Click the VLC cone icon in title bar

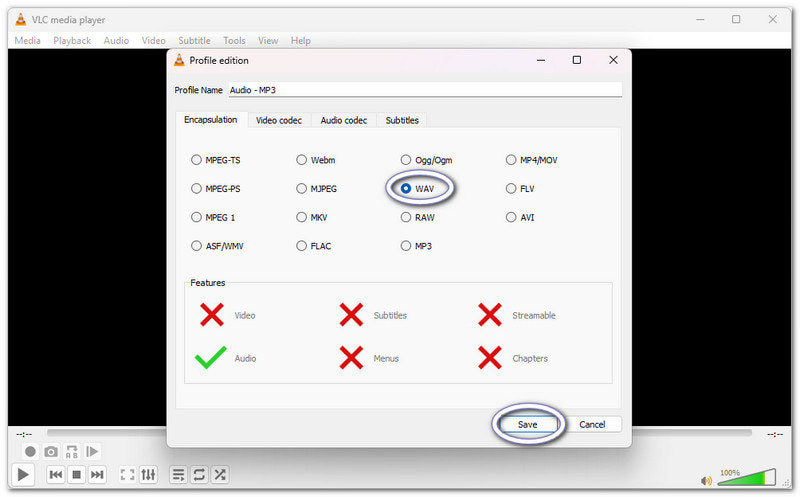(20, 19)
